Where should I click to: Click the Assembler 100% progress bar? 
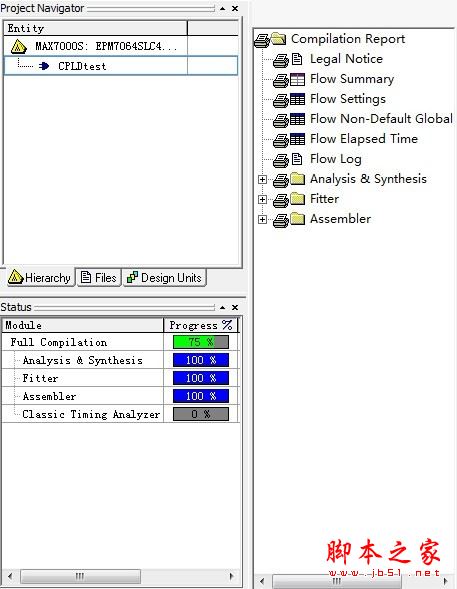[x=201, y=396]
